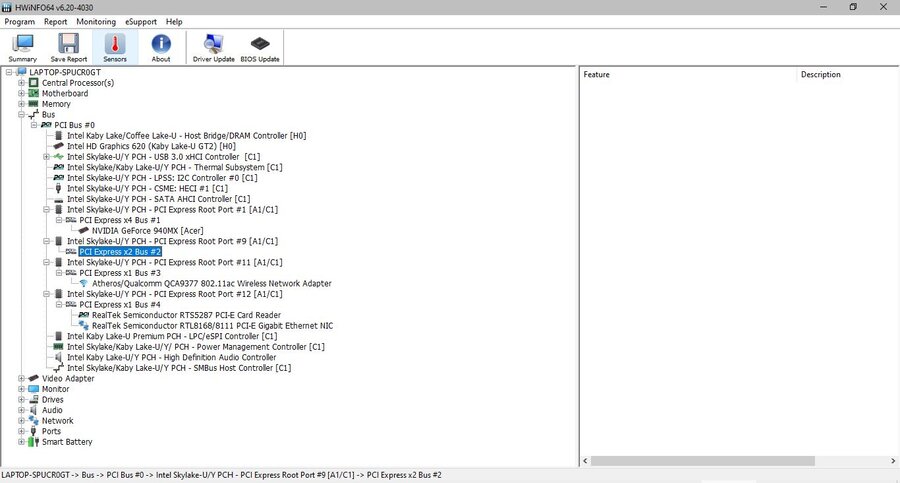This screenshot has height=483, width=900.
Task: Collapse the PCI Bus #0 node
Action: click(34, 125)
